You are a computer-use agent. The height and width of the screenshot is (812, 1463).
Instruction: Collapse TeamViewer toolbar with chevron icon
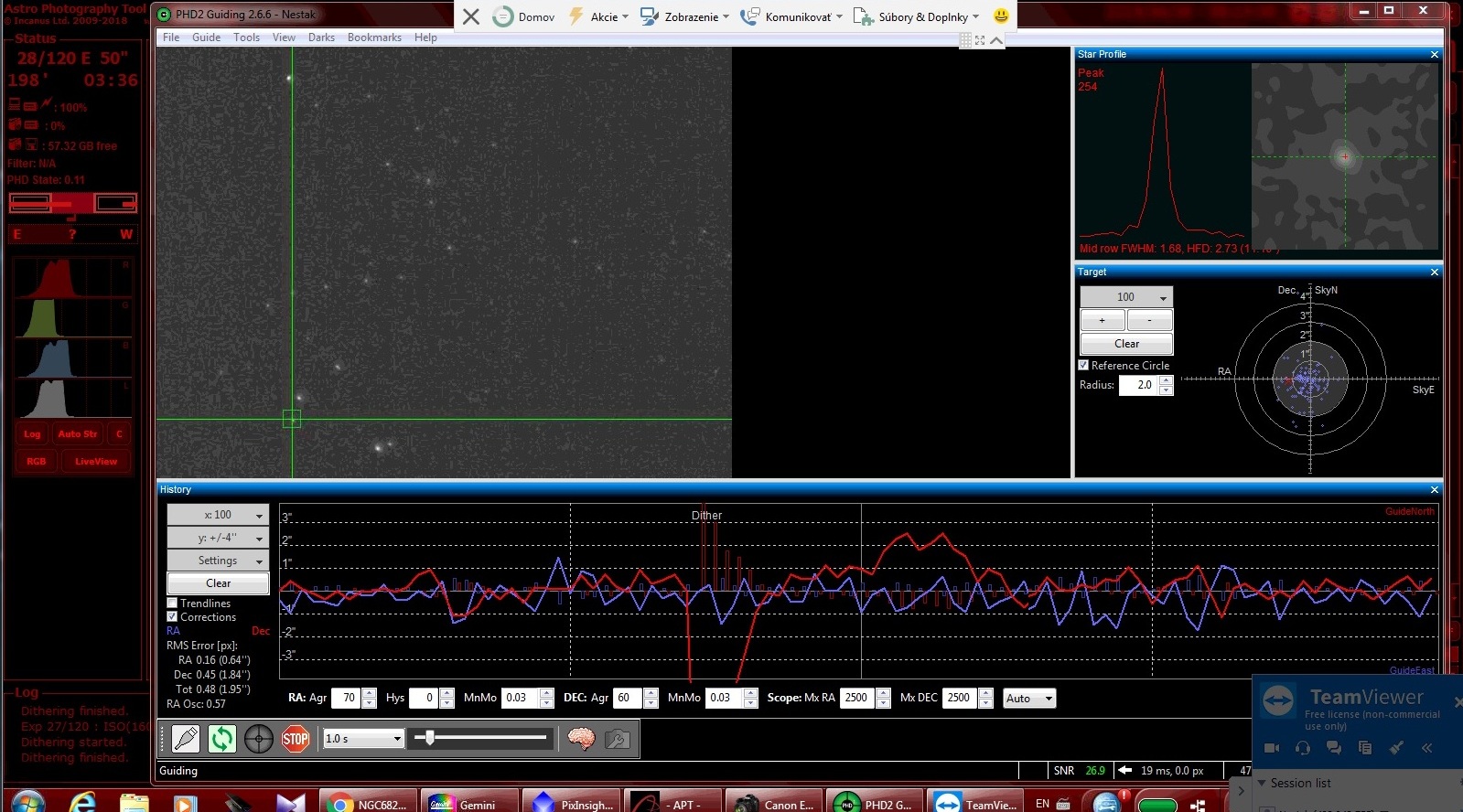(x=996, y=40)
